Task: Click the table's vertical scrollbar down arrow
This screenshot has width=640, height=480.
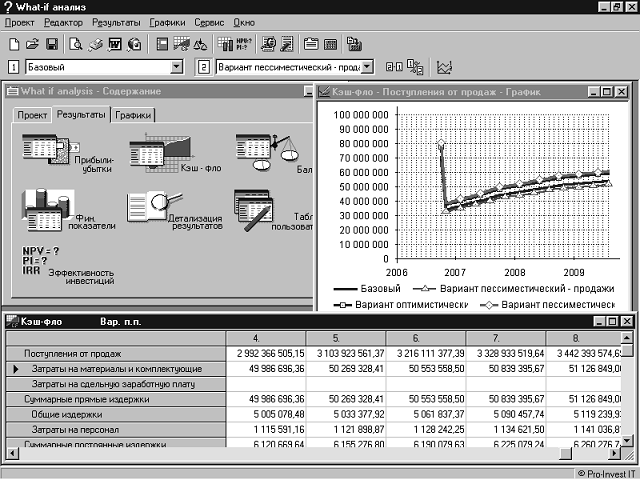Action: (x=627, y=440)
